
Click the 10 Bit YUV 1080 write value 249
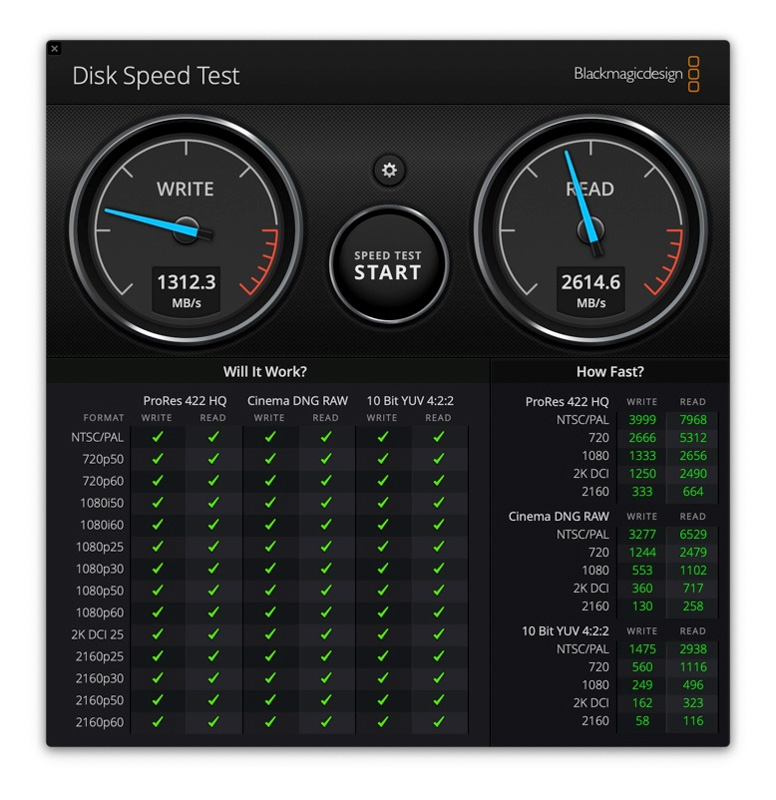pyautogui.click(x=643, y=685)
